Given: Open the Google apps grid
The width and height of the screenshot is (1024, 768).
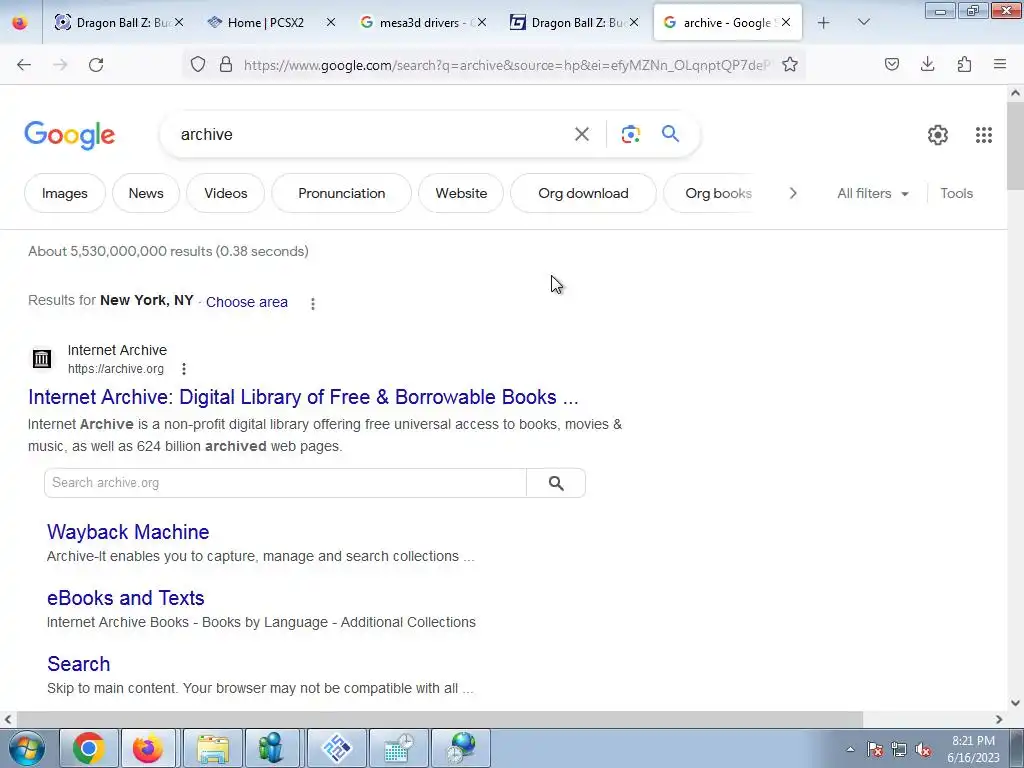Looking at the screenshot, I should pyautogui.click(x=984, y=135).
